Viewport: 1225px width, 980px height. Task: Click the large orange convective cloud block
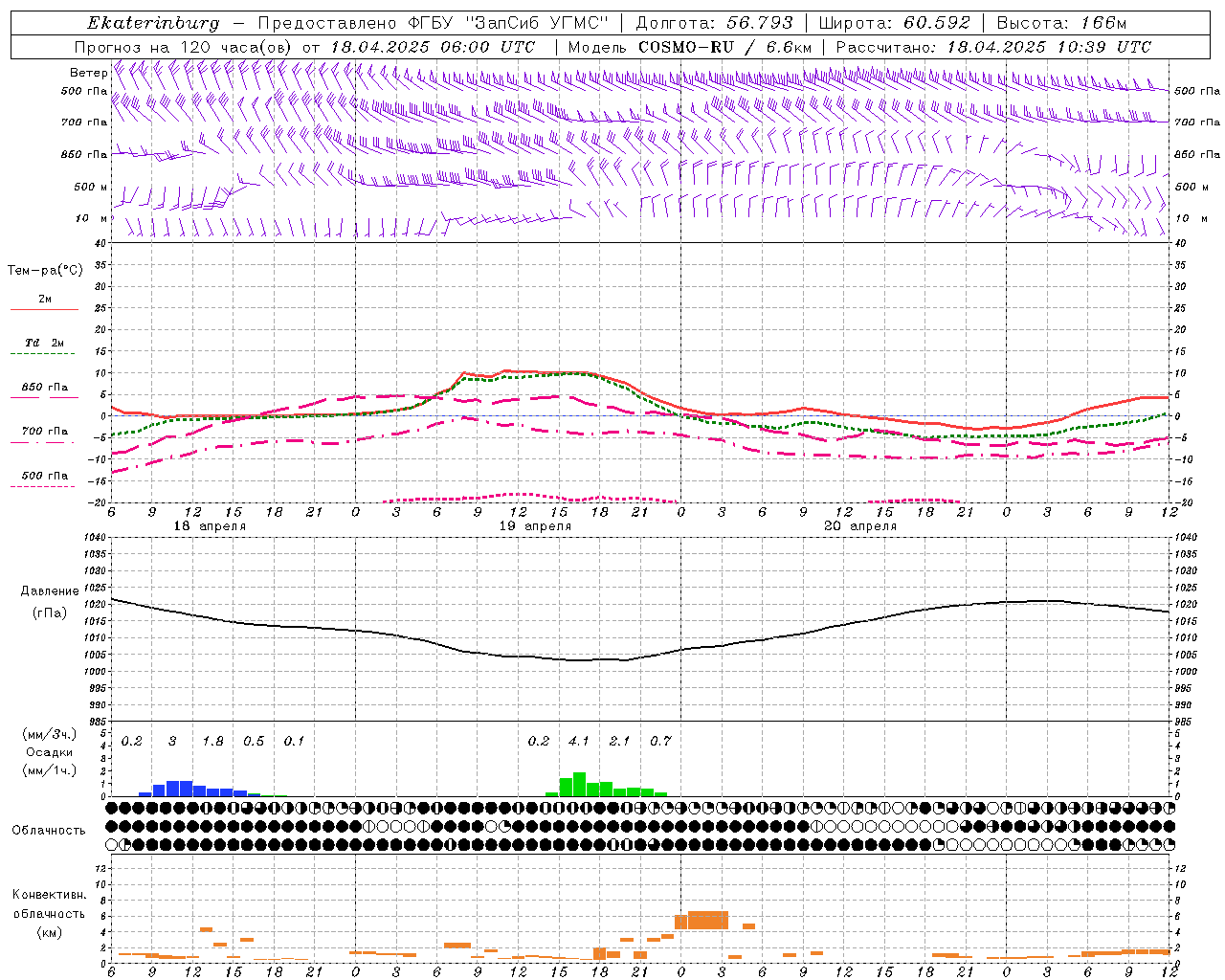(708, 920)
